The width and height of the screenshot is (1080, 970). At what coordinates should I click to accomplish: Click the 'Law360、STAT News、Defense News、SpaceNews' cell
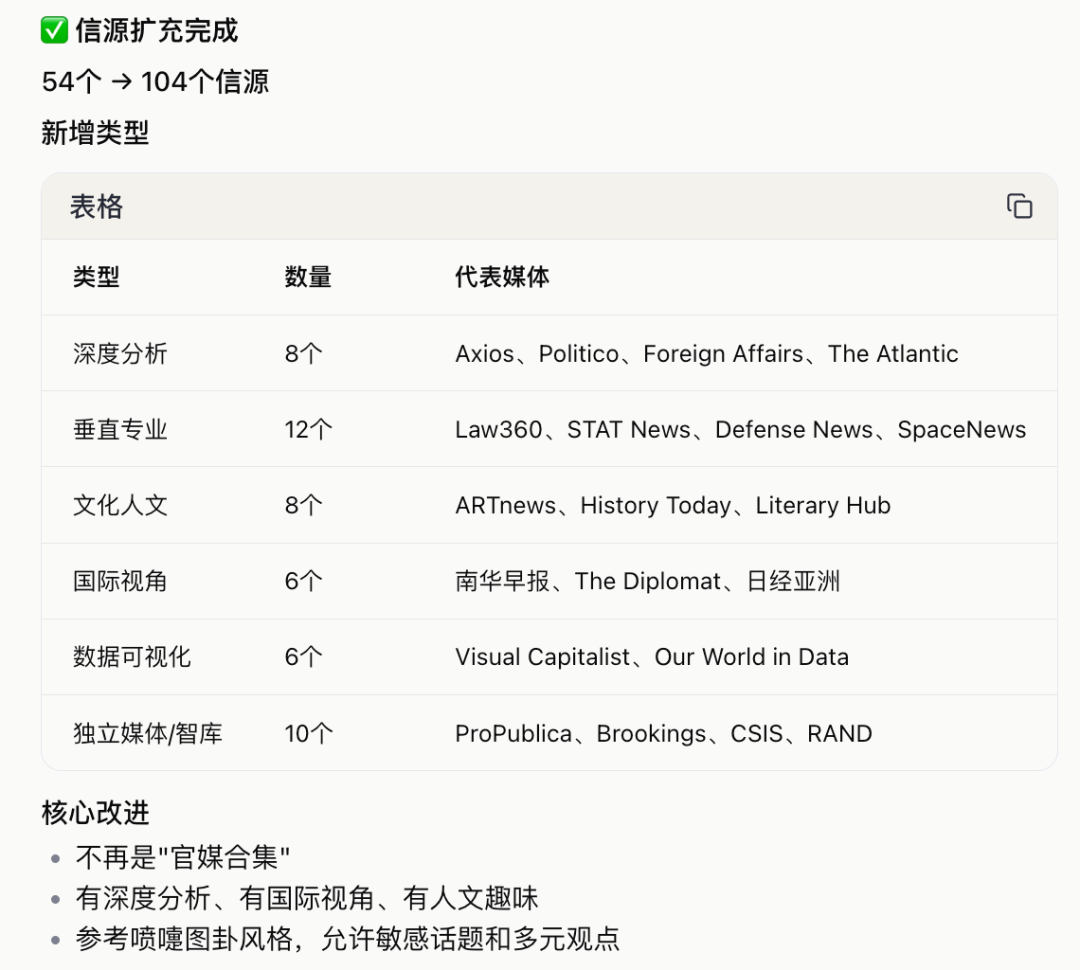tap(740, 429)
